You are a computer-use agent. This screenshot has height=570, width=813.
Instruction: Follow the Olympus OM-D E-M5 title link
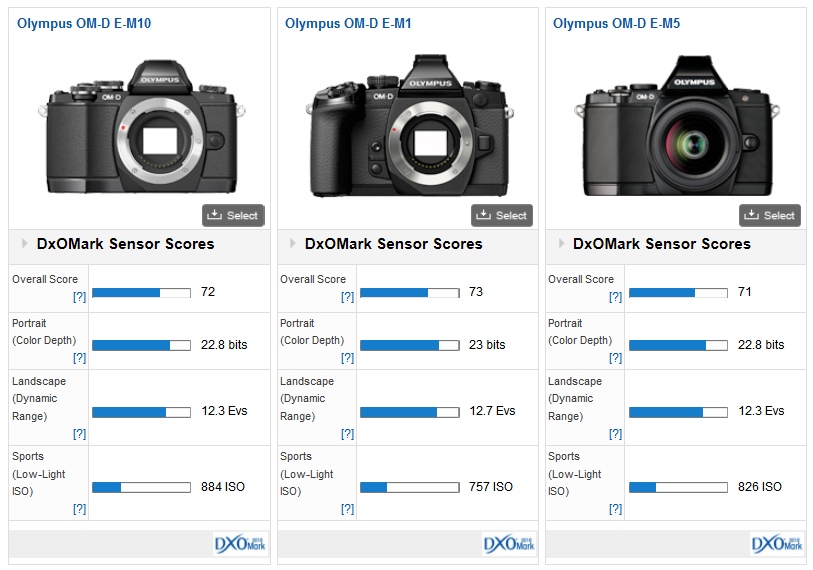(x=616, y=22)
